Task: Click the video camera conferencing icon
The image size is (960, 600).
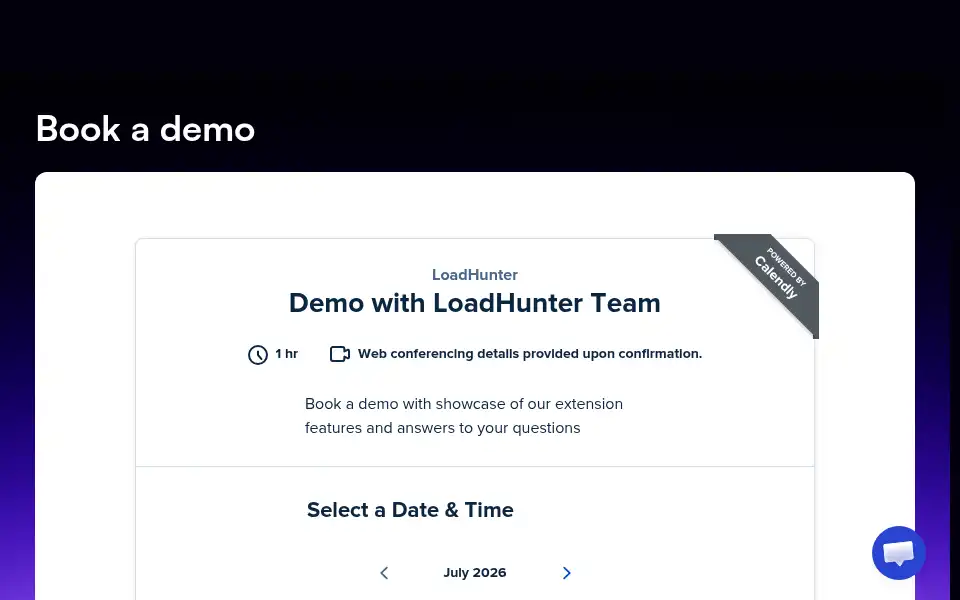Action: (x=340, y=354)
